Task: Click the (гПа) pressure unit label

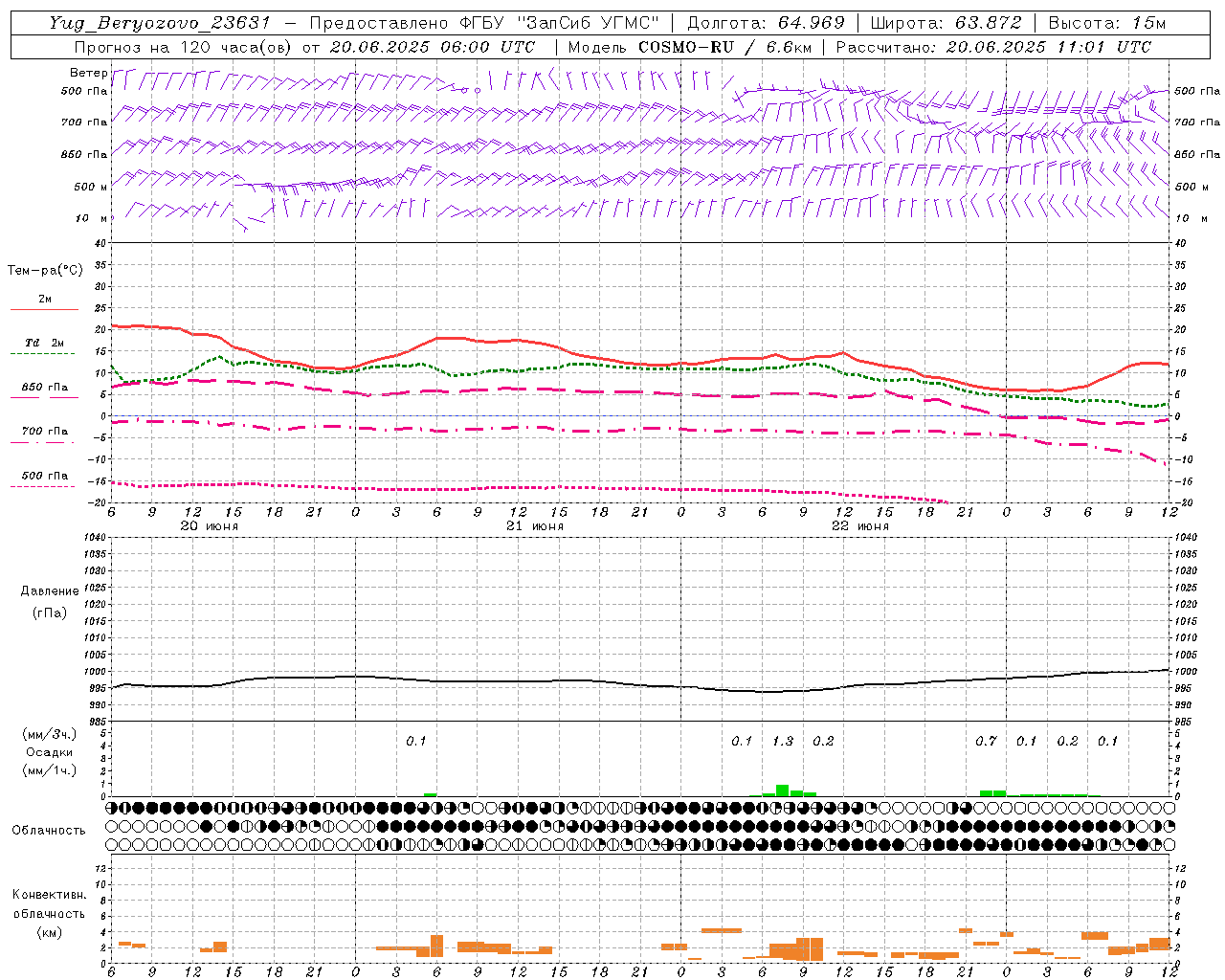Action: 50,612
